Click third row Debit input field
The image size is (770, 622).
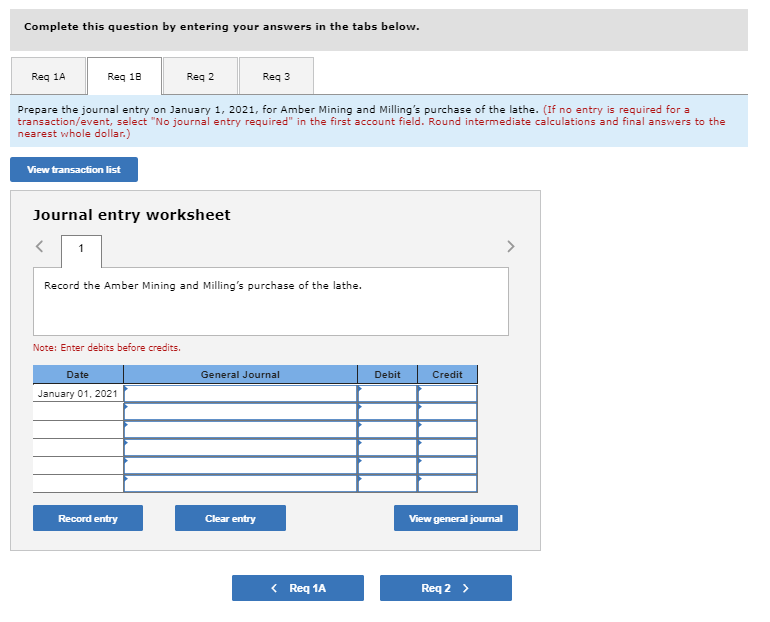click(387, 430)
